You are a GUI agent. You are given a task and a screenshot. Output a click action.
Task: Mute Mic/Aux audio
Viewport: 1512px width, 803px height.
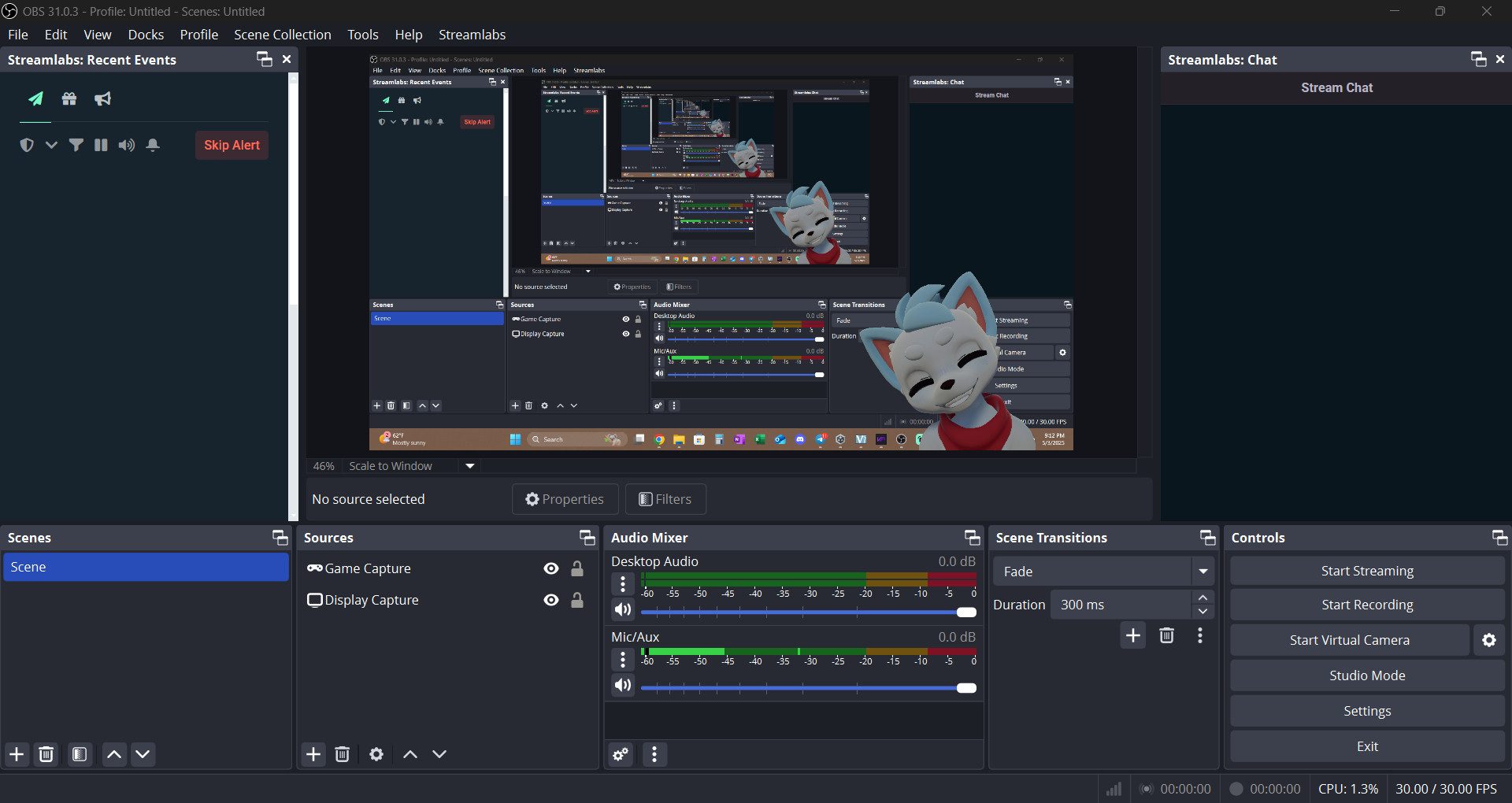(x=623, y=685)
